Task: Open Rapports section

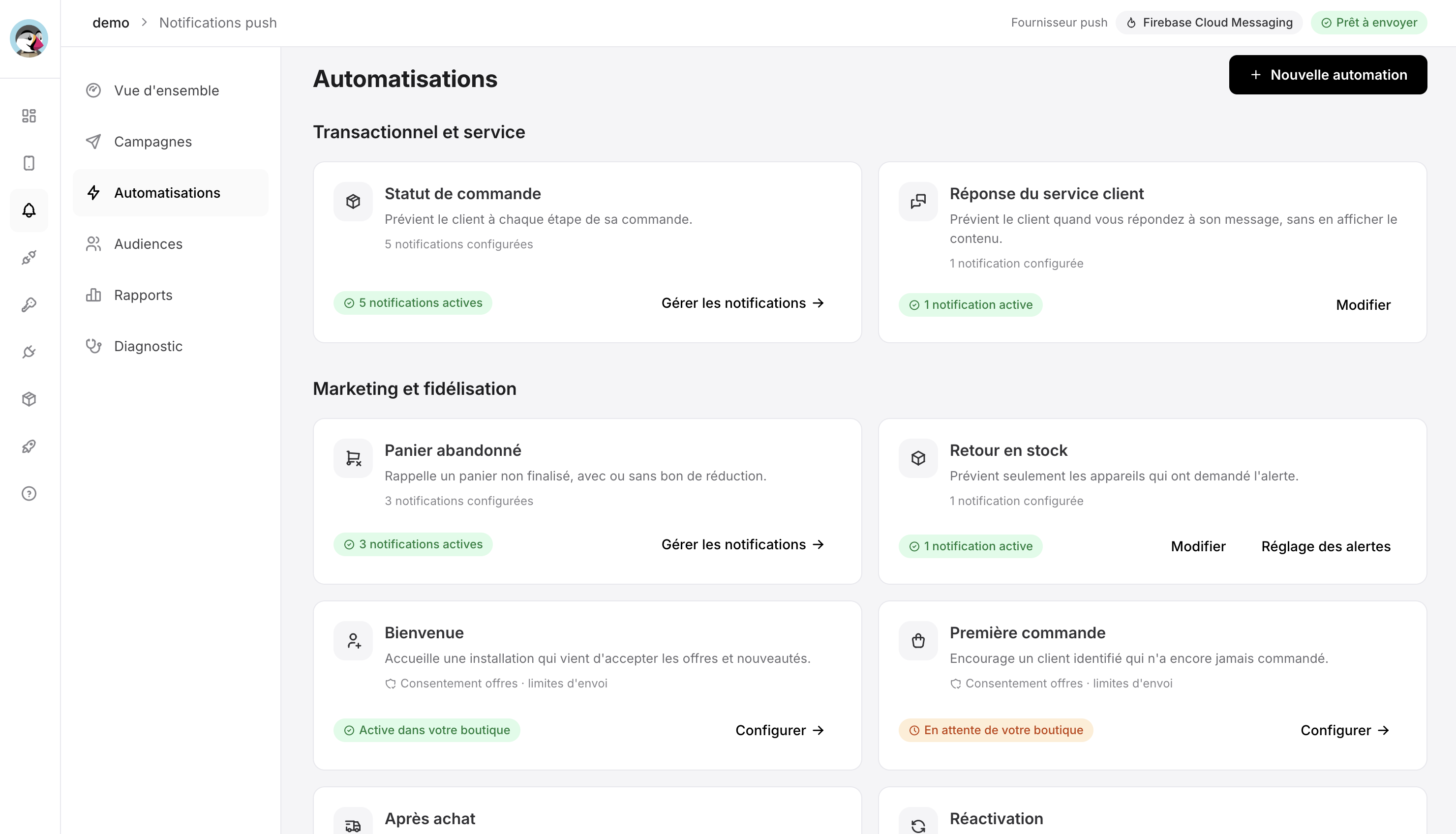Action: [170, 295]
